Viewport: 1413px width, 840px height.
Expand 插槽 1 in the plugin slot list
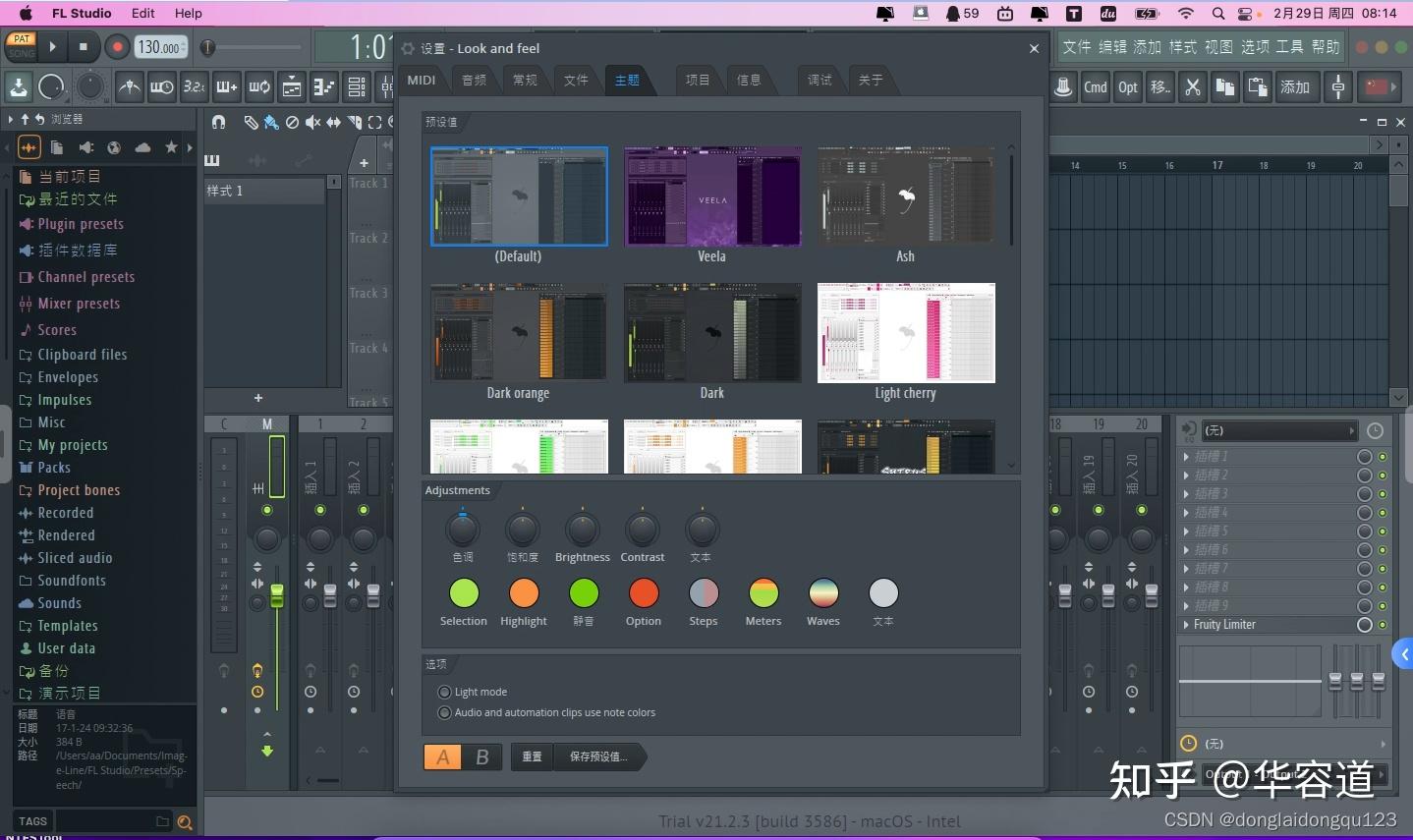pos(1186,456)
